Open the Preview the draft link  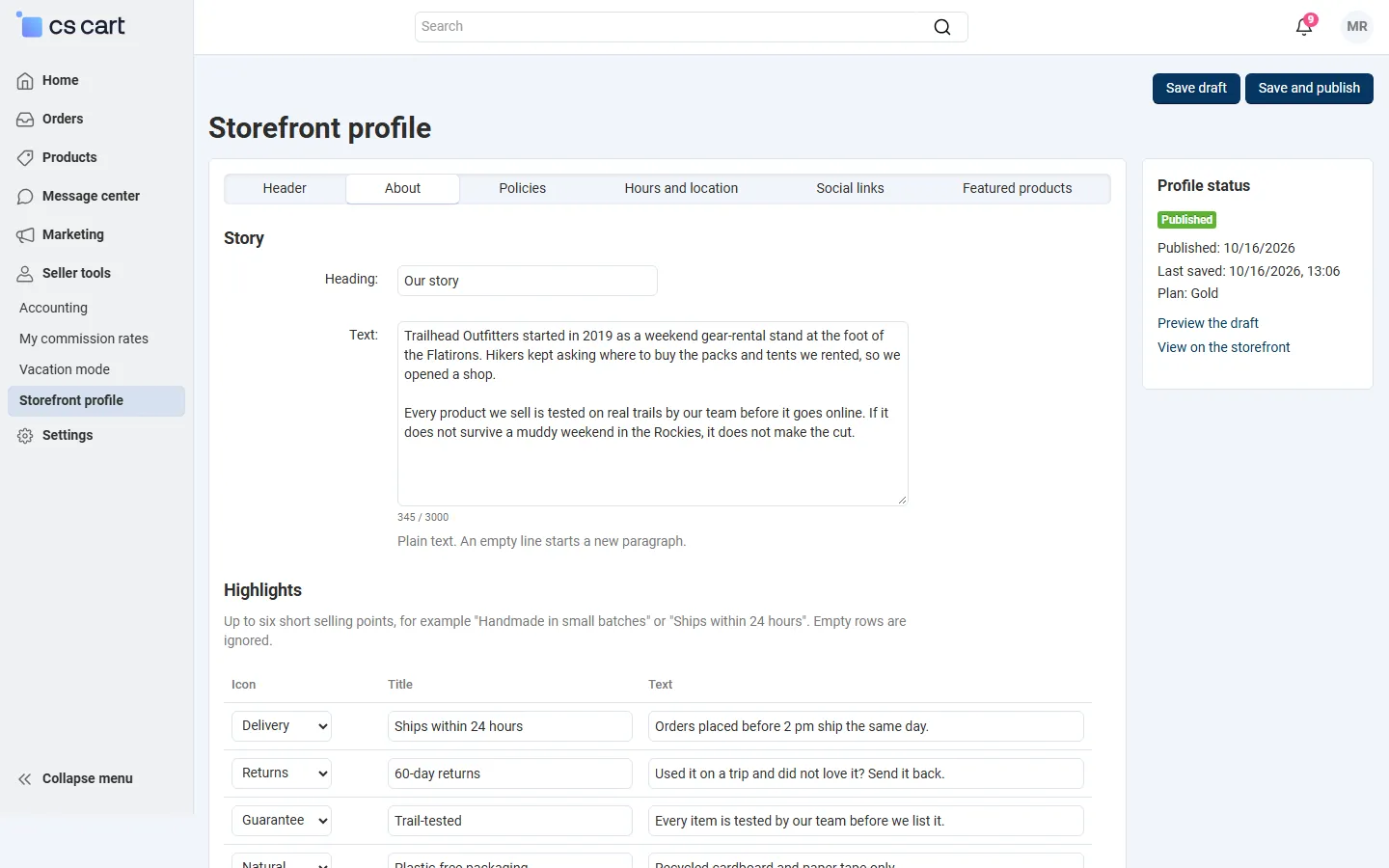[1208, 323]
